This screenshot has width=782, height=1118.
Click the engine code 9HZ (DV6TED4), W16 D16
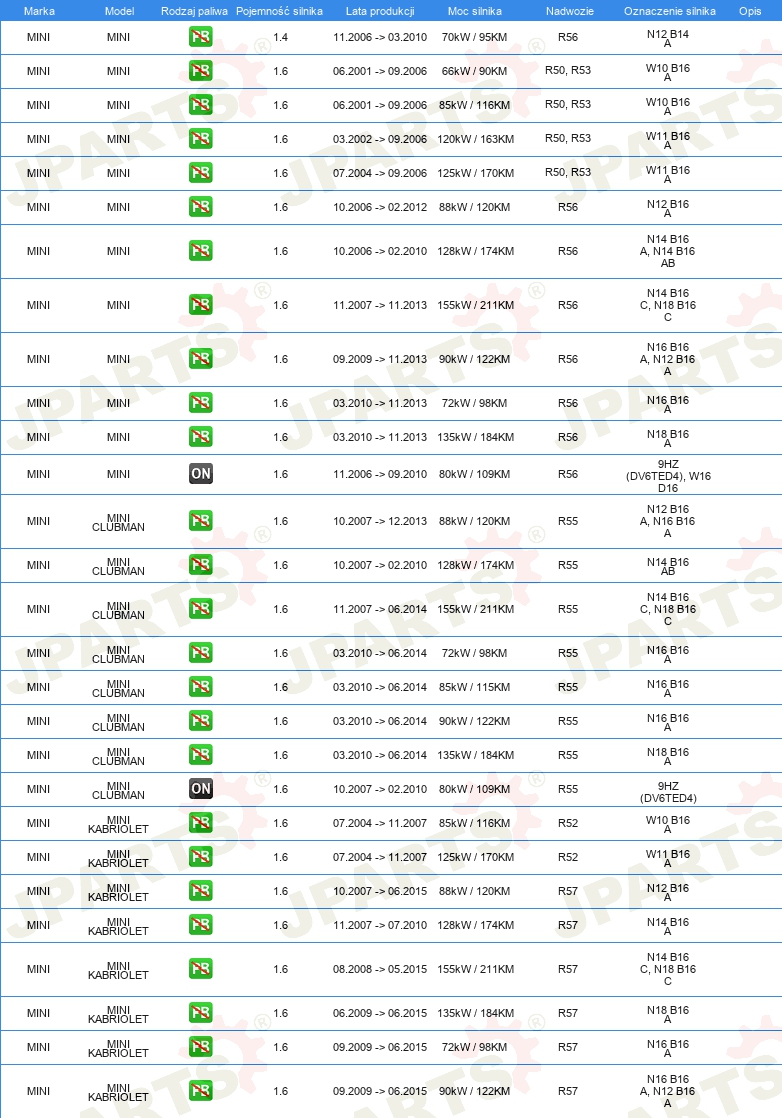coord(668,476)
